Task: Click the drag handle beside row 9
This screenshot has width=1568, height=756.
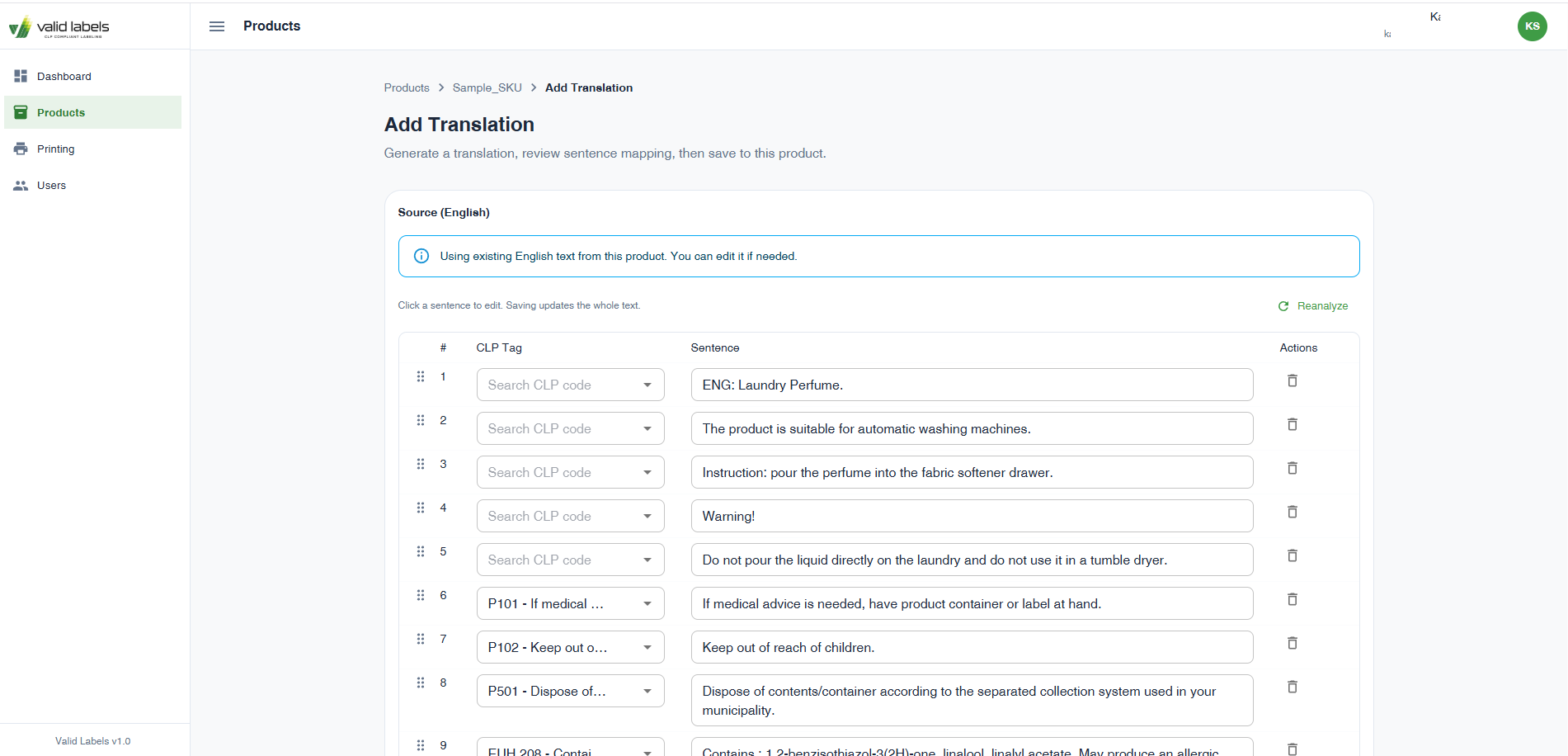Action: coord(420,744)
